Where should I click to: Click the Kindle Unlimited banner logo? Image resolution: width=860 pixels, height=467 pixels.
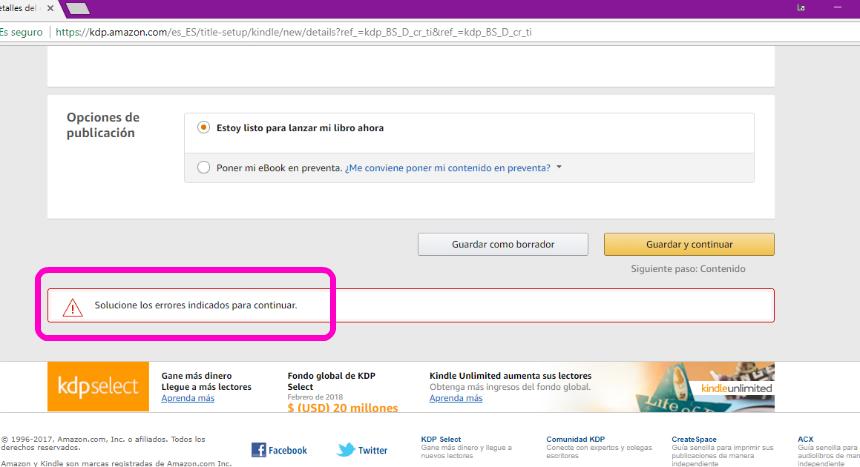coord(737,387)
